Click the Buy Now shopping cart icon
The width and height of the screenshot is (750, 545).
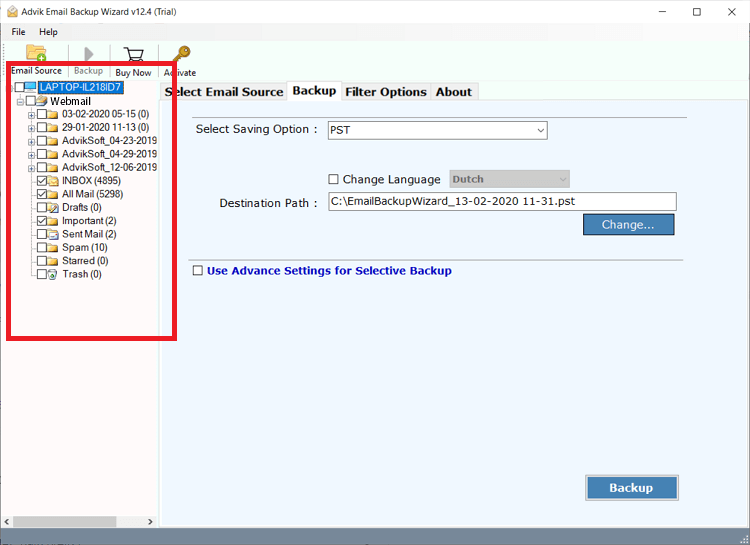click(133, 55)
